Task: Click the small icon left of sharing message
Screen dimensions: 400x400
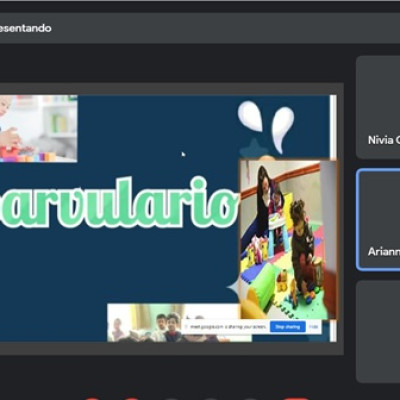Action: (x=186, y=327)
